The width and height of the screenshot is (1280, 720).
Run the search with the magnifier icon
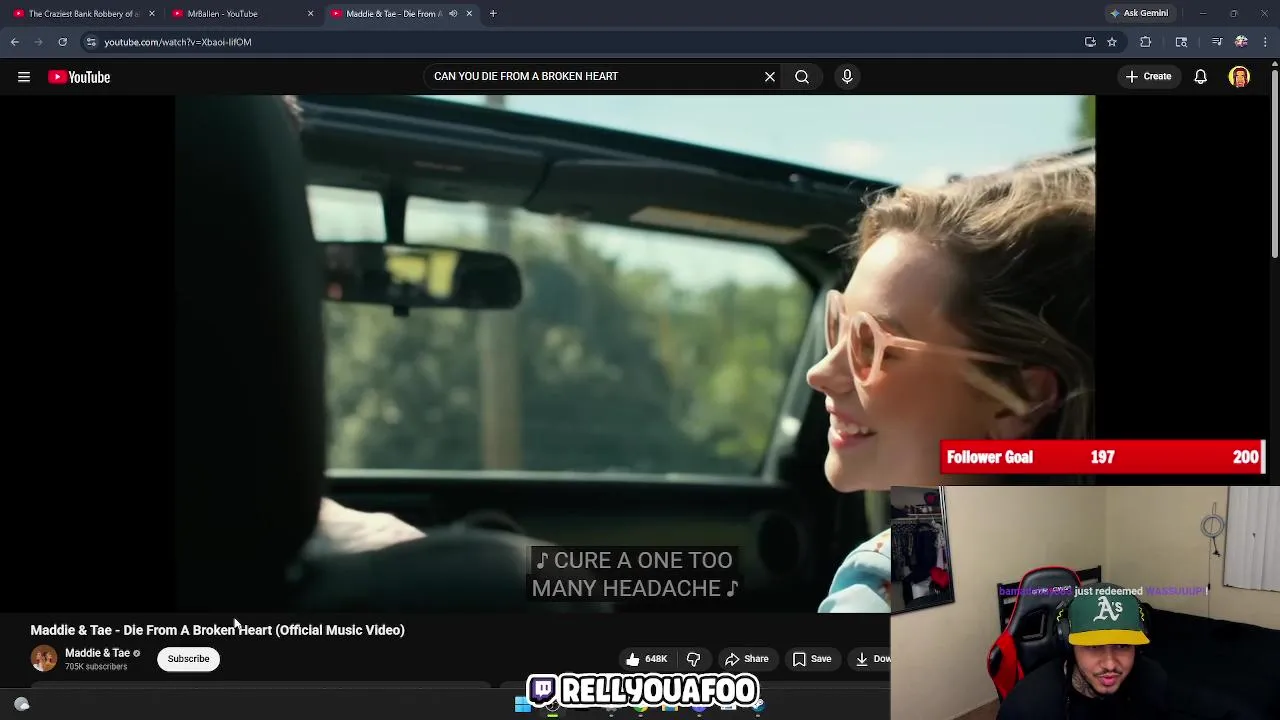click(802, 76)
